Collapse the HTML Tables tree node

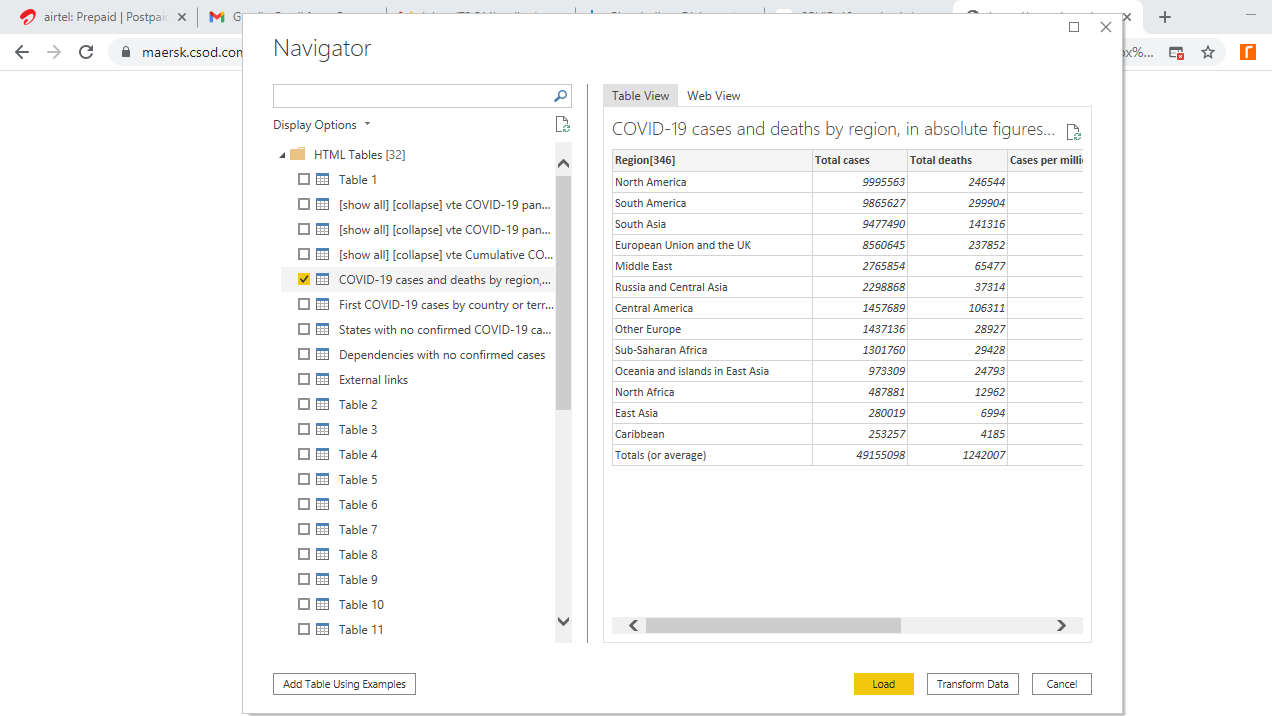coord(282,155)
